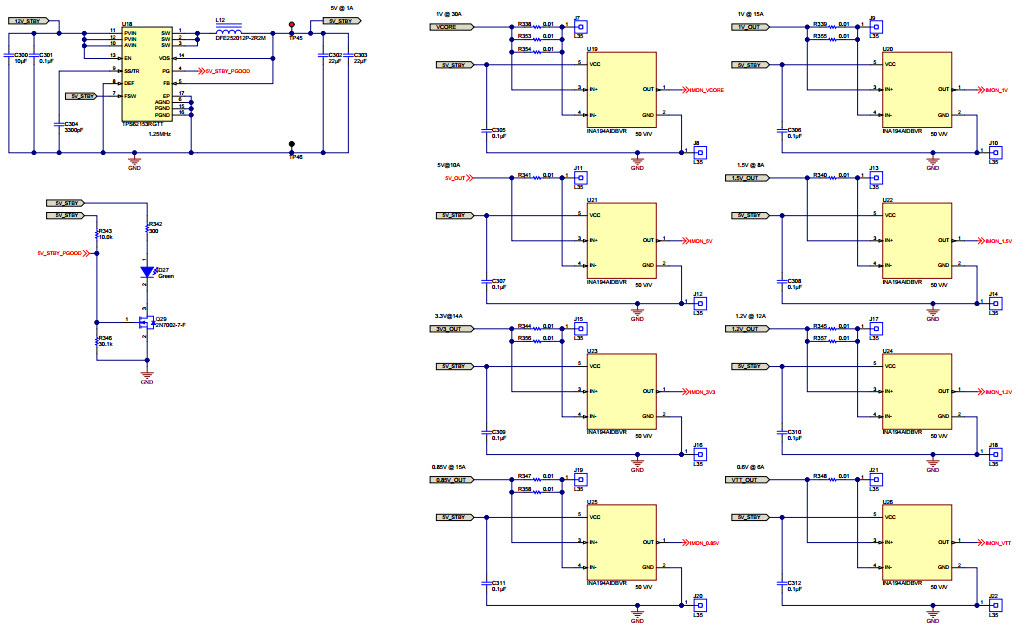This screenshot has width=1017, height=629.
Task: Select the U26 amplifier for VTT rail
Action: (916, 542)
